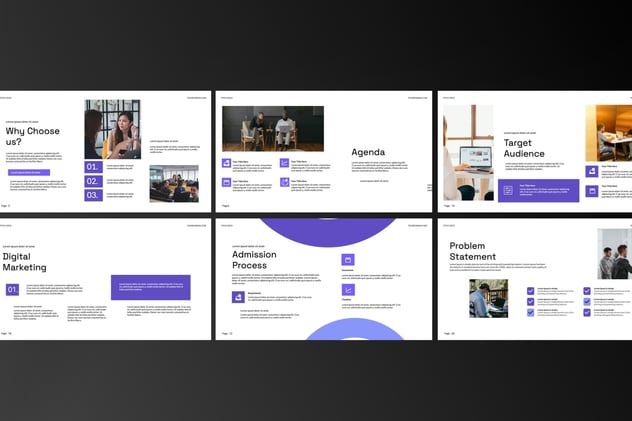
Task: Select the 03. number box on Why Choose us slide
Action: 92,195
